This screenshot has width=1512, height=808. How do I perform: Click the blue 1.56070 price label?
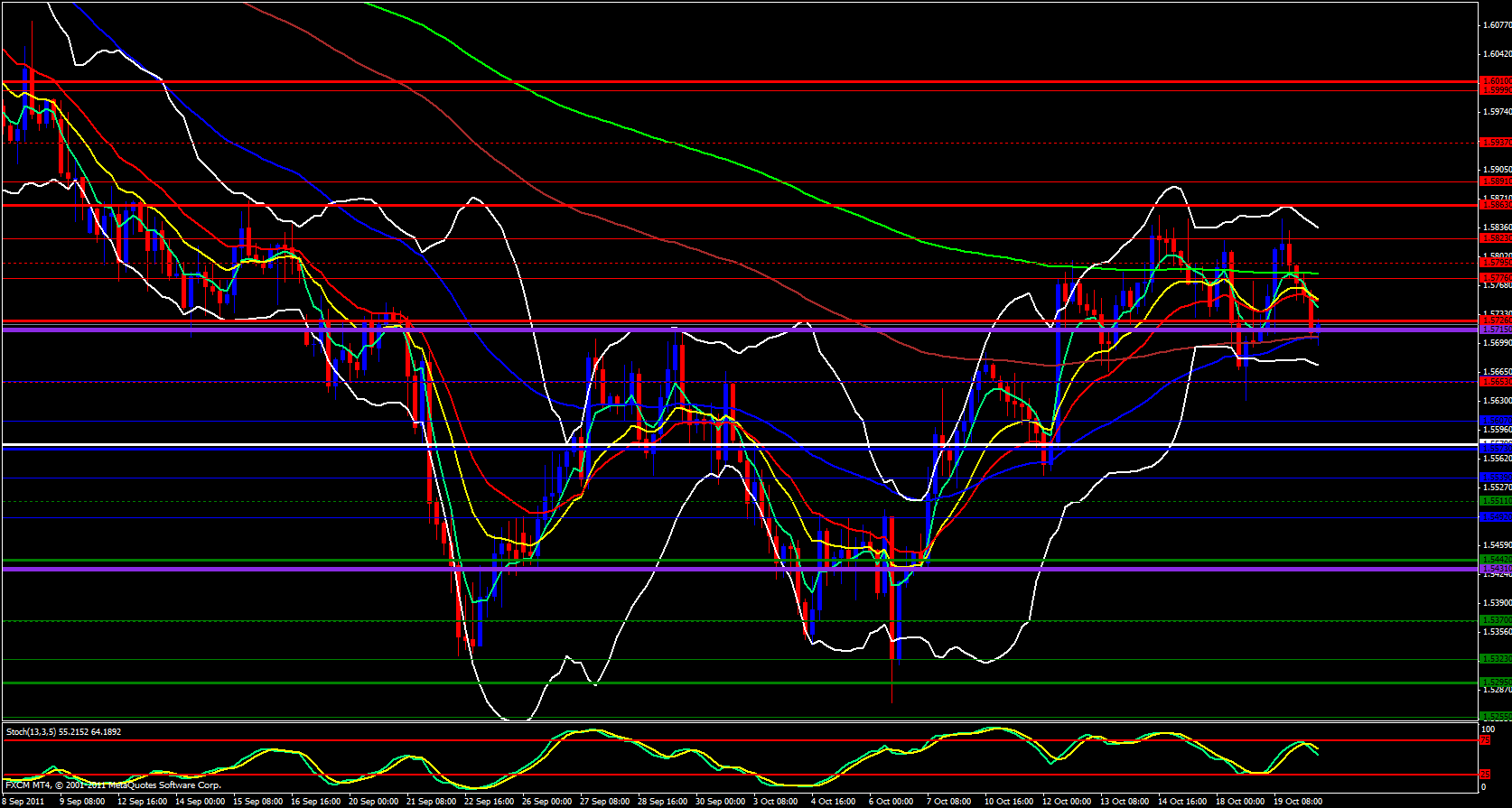[x=1495, y=421]
